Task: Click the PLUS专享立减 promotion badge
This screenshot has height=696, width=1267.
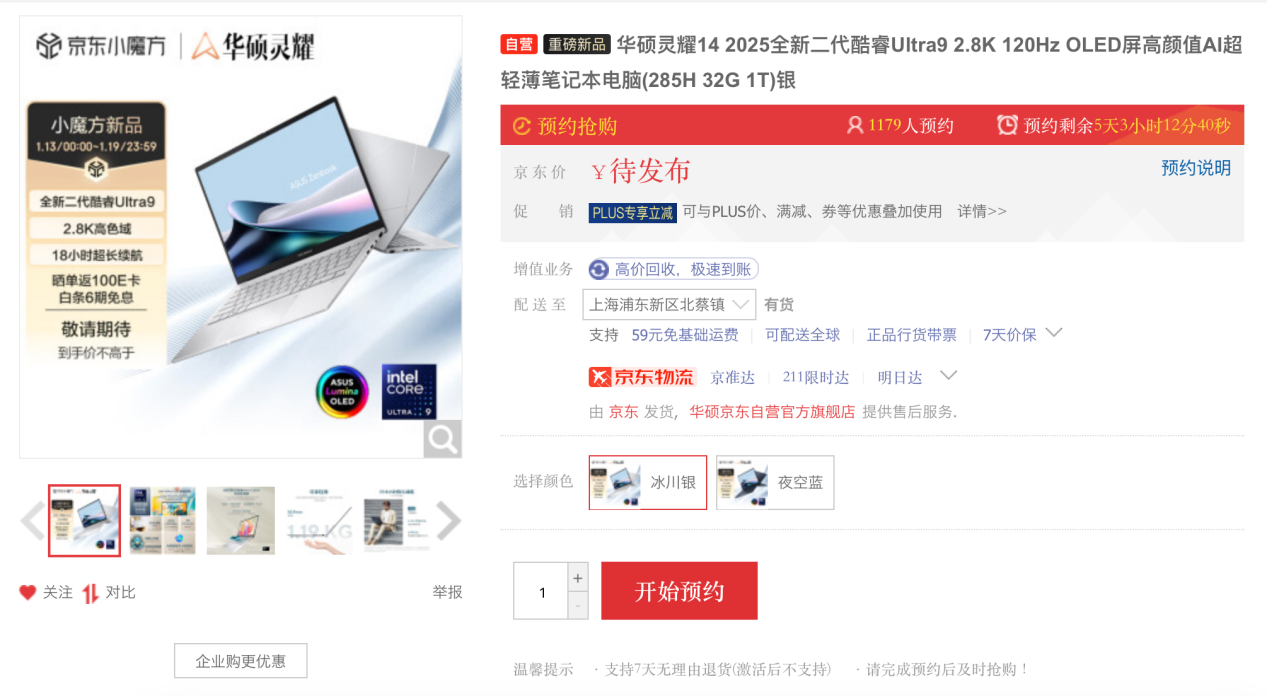Action: (633, 212)
